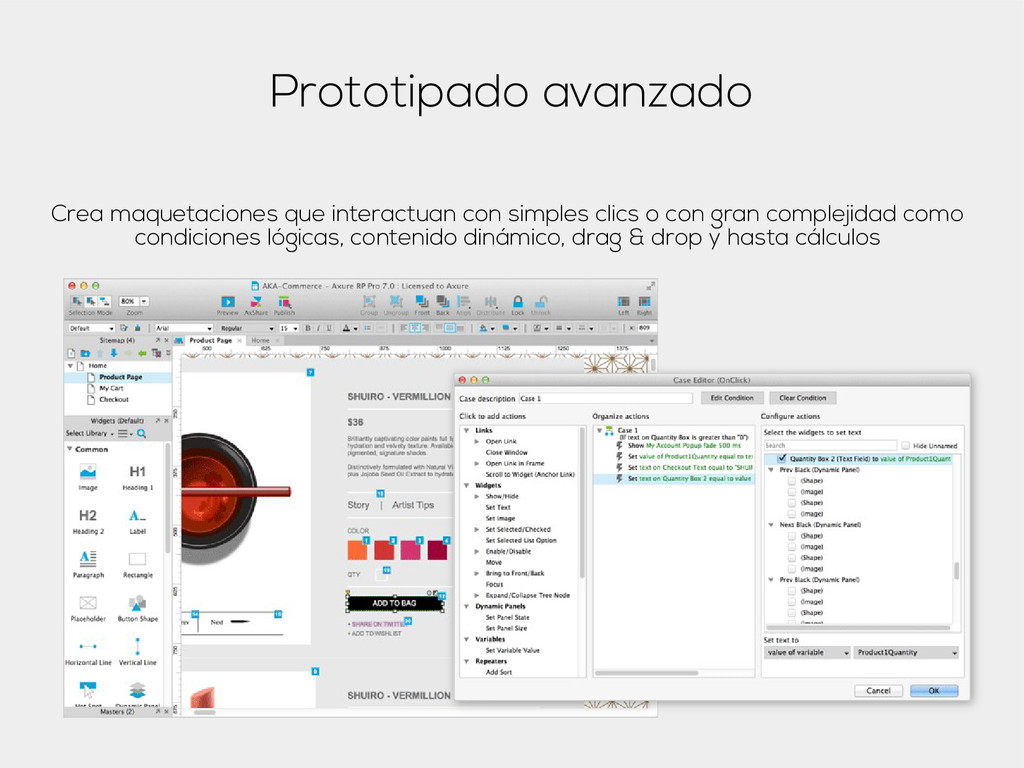The height and width of the screenshot is (768, 1024).
Task: Enable the Hide Unnamed checkbox
Action: point(905,445)
